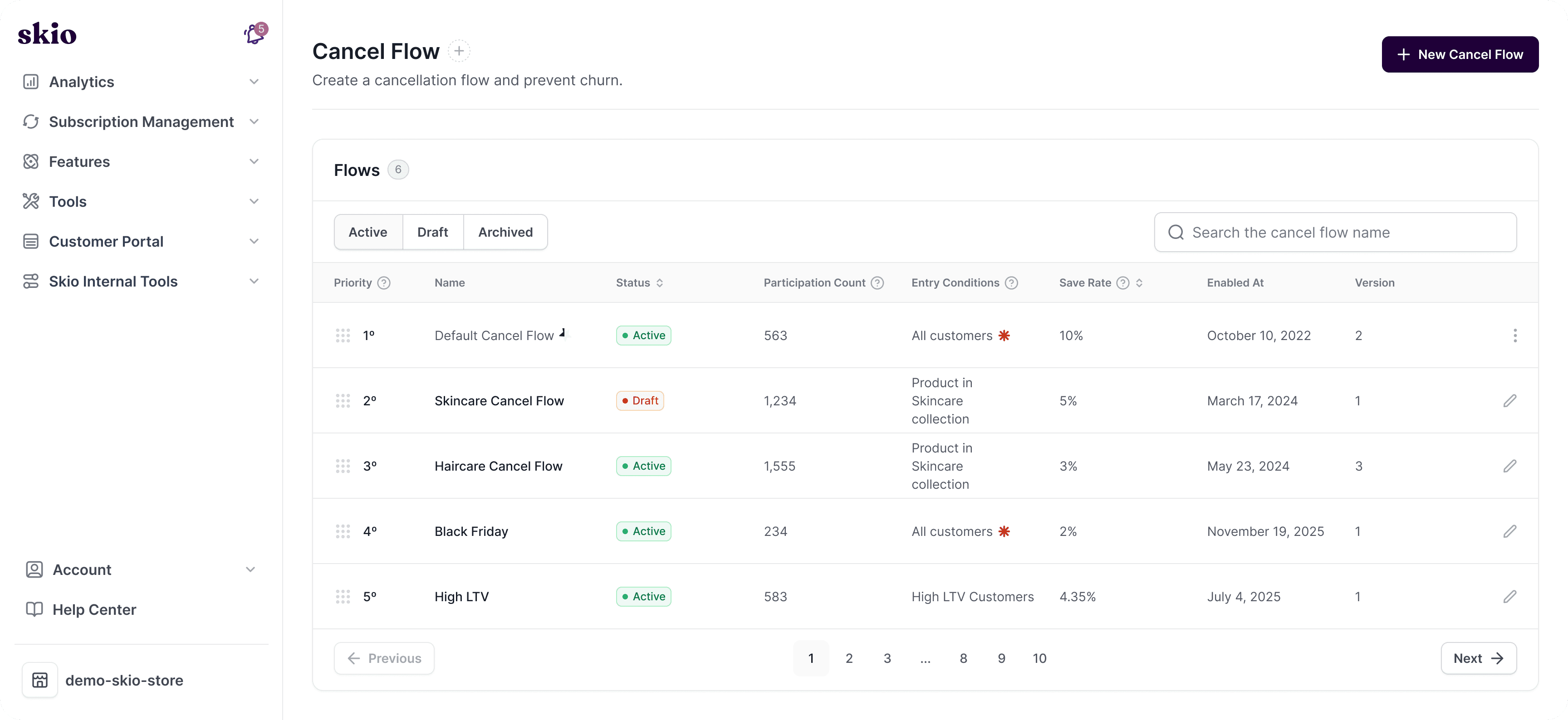The width and height of the screenshot is (1568, 720).
Task: Go to the Next page button
Action: click(1478, 659)
